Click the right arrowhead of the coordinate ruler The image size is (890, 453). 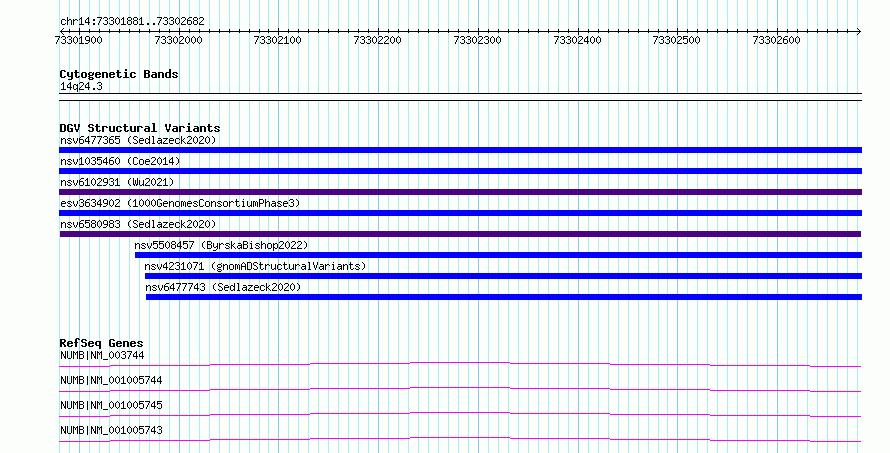[859, 32]
